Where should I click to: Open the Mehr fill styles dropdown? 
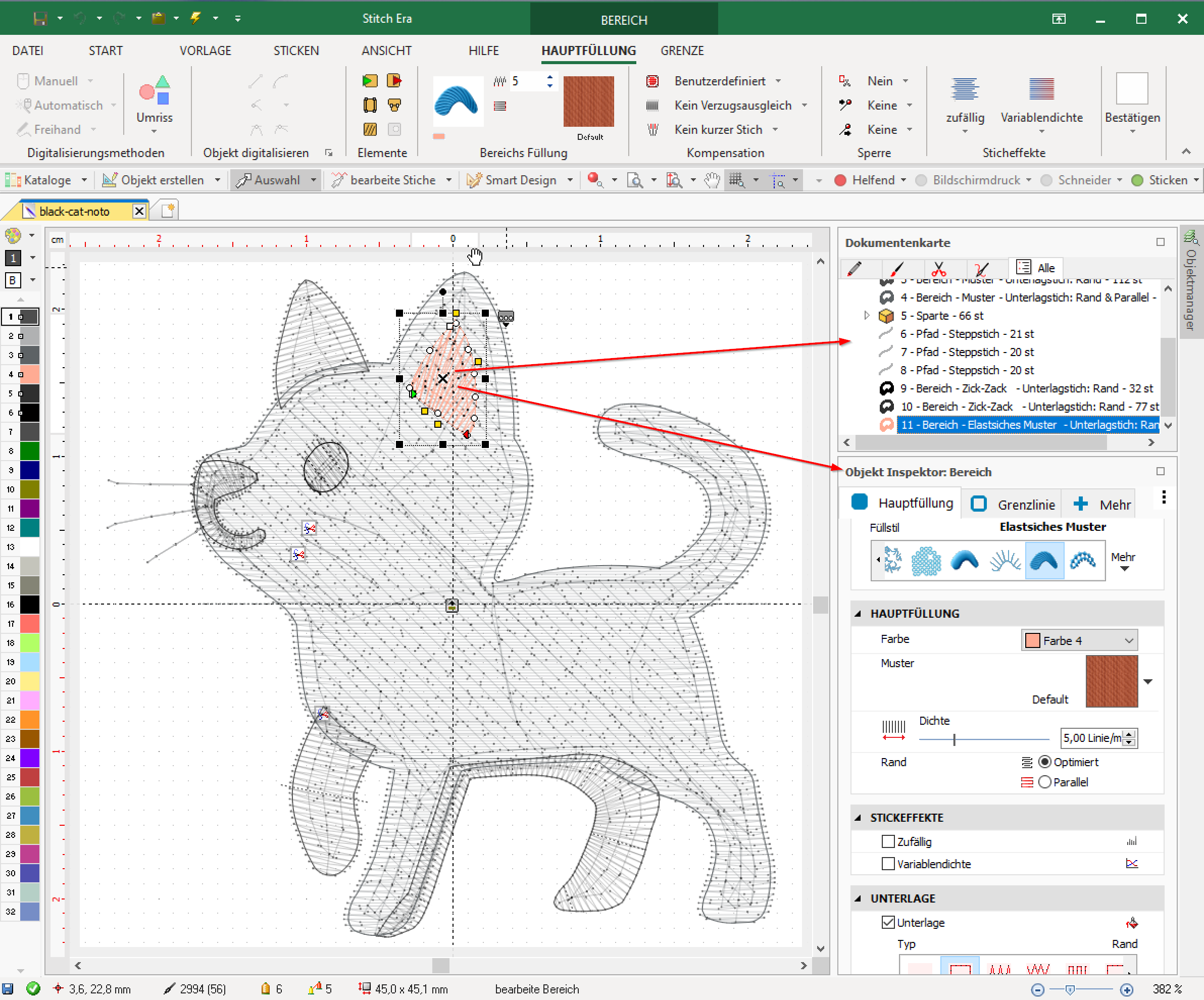click(1123, 561)
